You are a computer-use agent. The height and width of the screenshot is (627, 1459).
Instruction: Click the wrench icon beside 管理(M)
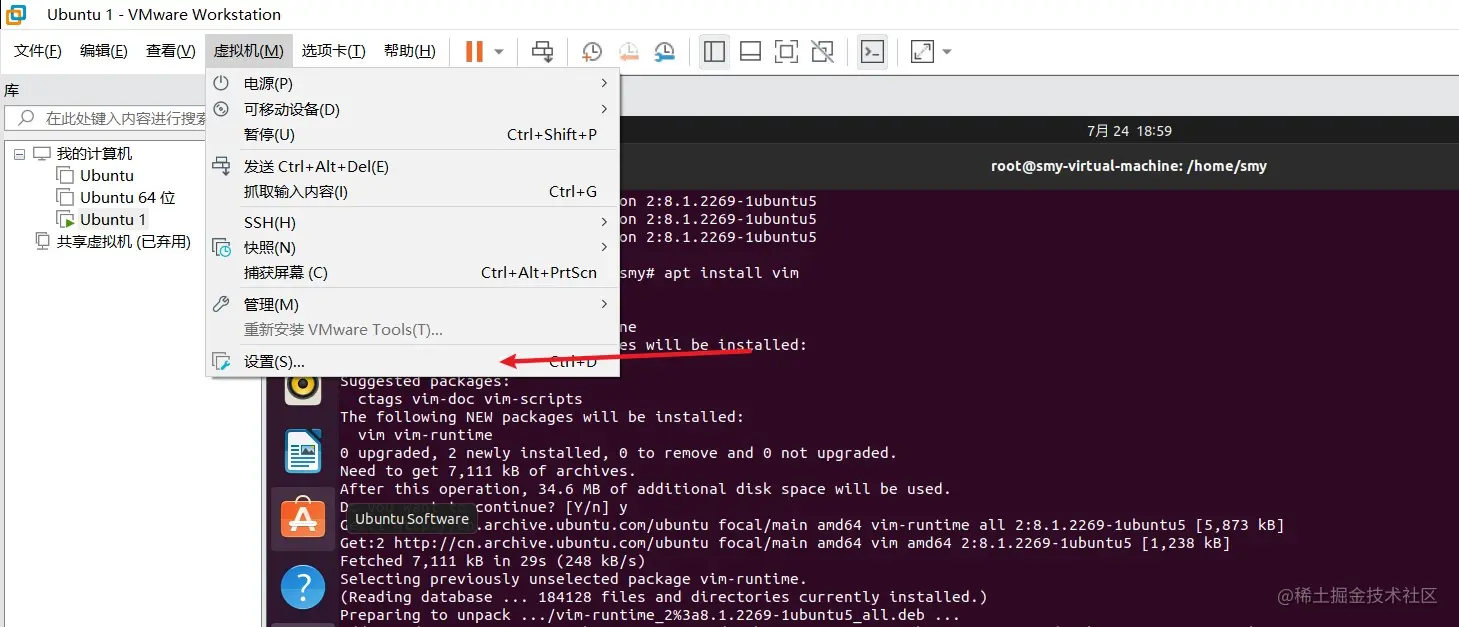point(222,304)
